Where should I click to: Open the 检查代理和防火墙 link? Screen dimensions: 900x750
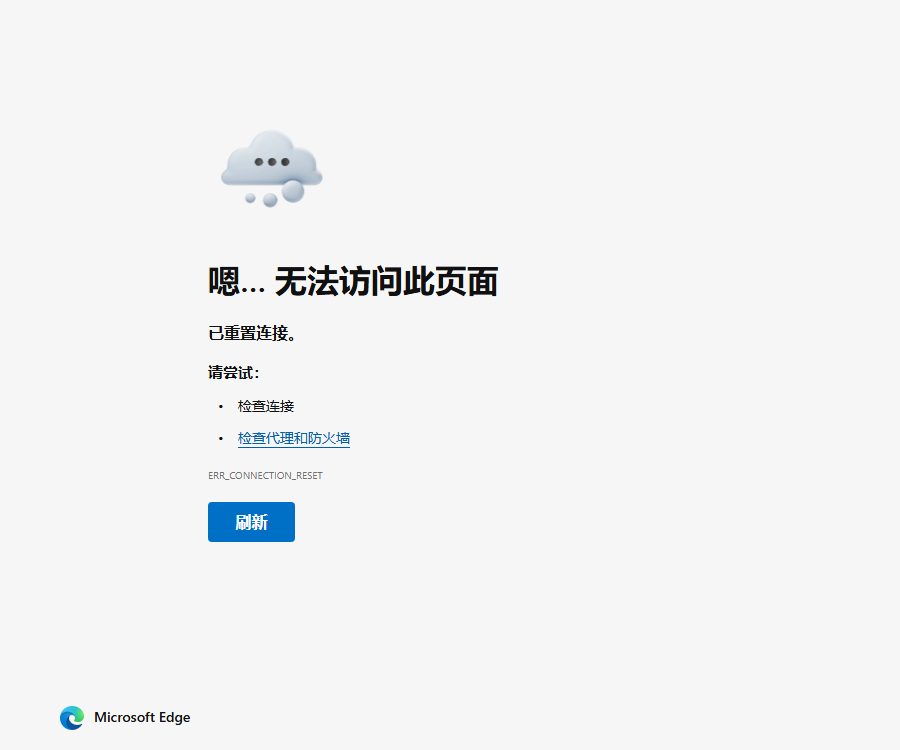(x=294, y=438)
